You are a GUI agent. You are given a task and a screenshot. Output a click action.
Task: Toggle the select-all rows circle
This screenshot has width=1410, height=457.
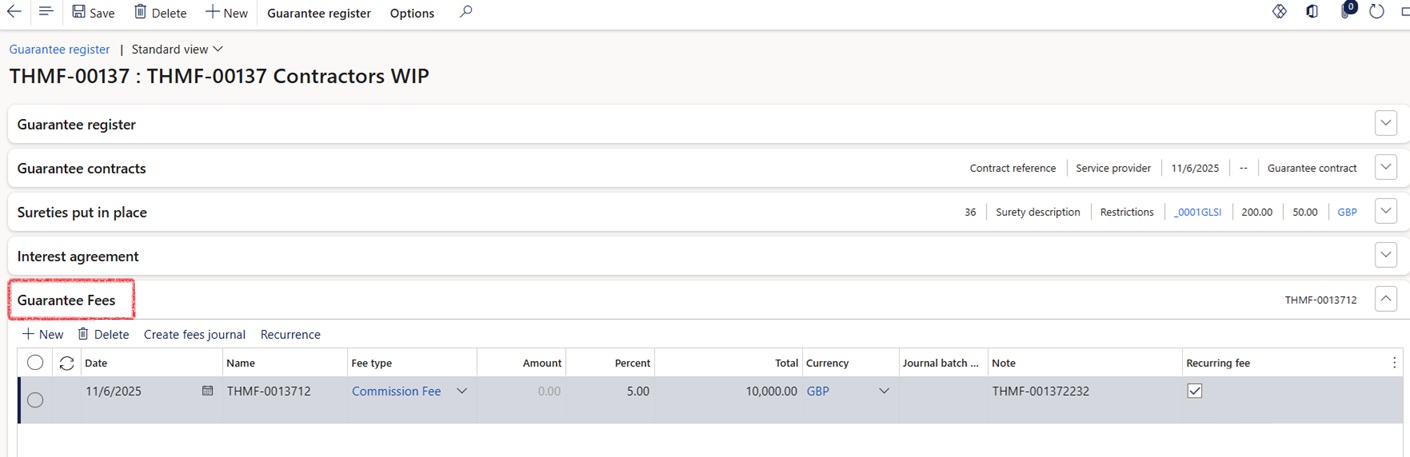click(35, 363)
